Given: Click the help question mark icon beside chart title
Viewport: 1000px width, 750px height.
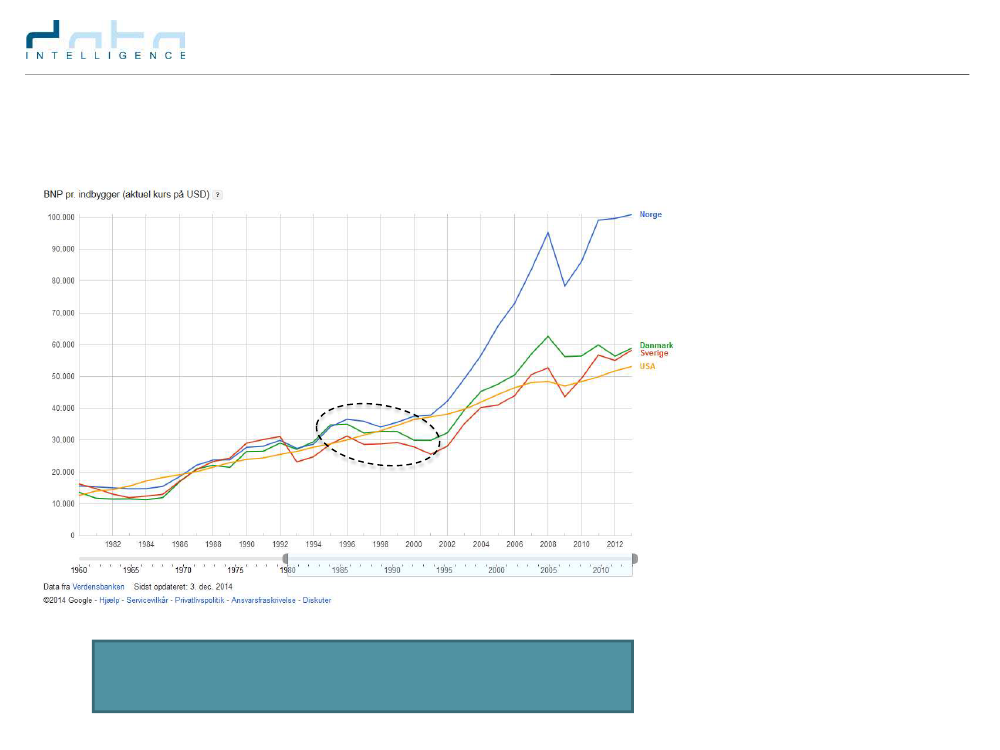Looking at the screenshot, I should pos(218,195).
